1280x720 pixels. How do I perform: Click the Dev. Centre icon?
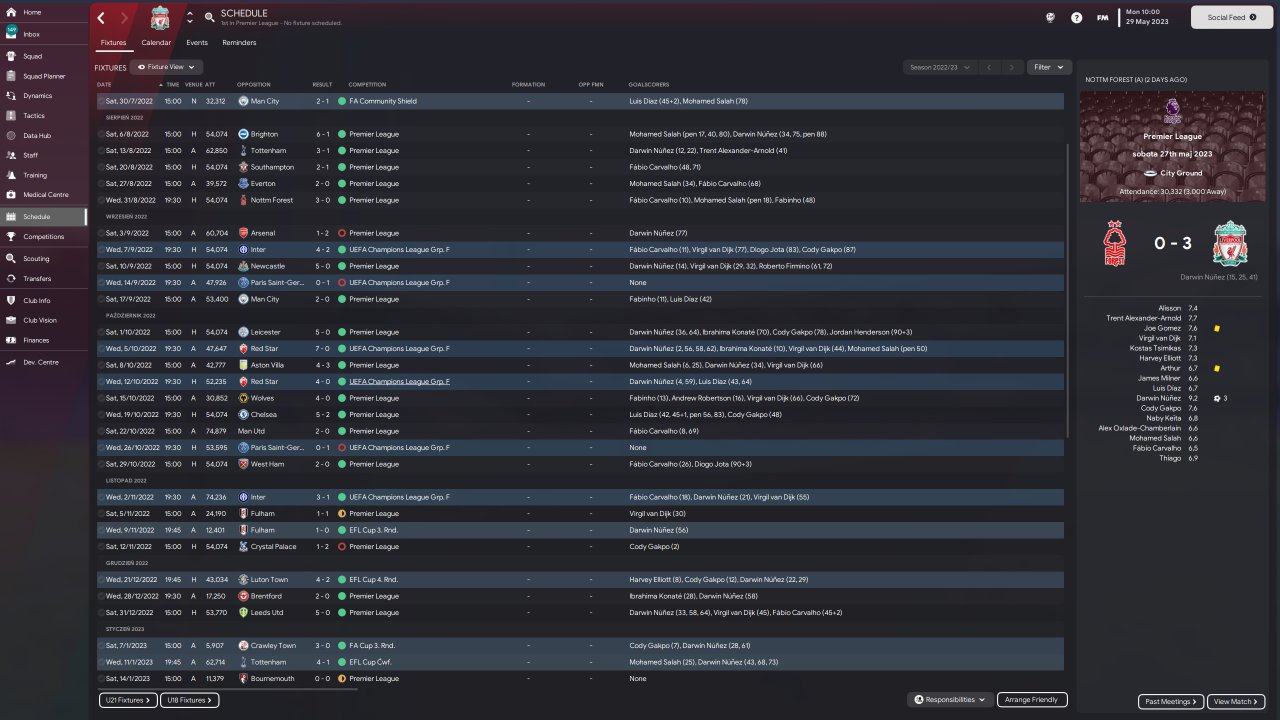10,362
